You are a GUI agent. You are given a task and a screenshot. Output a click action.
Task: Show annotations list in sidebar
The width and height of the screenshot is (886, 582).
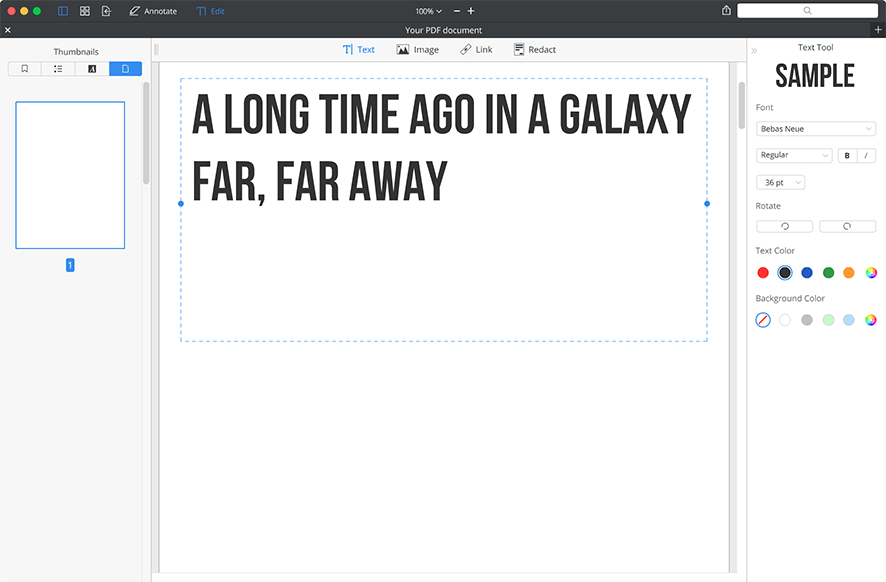pyautogui.click(x=92, y=69)
